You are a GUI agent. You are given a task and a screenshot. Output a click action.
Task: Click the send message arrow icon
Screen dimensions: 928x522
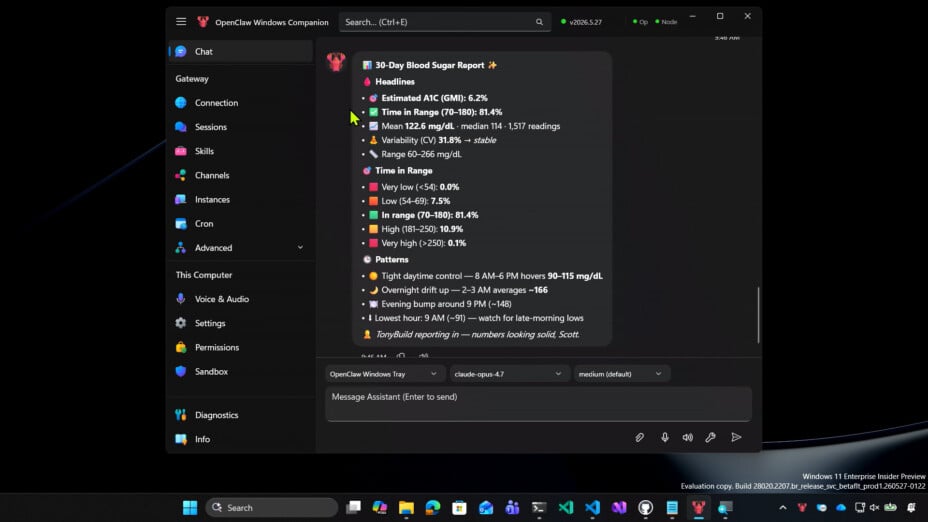pyautogui.click(x=736, y=437)
